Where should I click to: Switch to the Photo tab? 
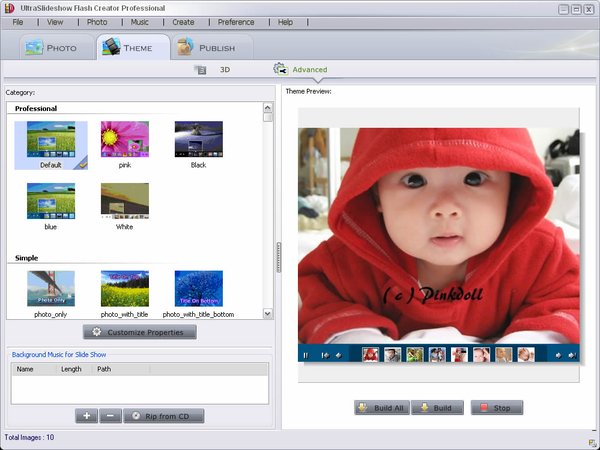(51, 47)
